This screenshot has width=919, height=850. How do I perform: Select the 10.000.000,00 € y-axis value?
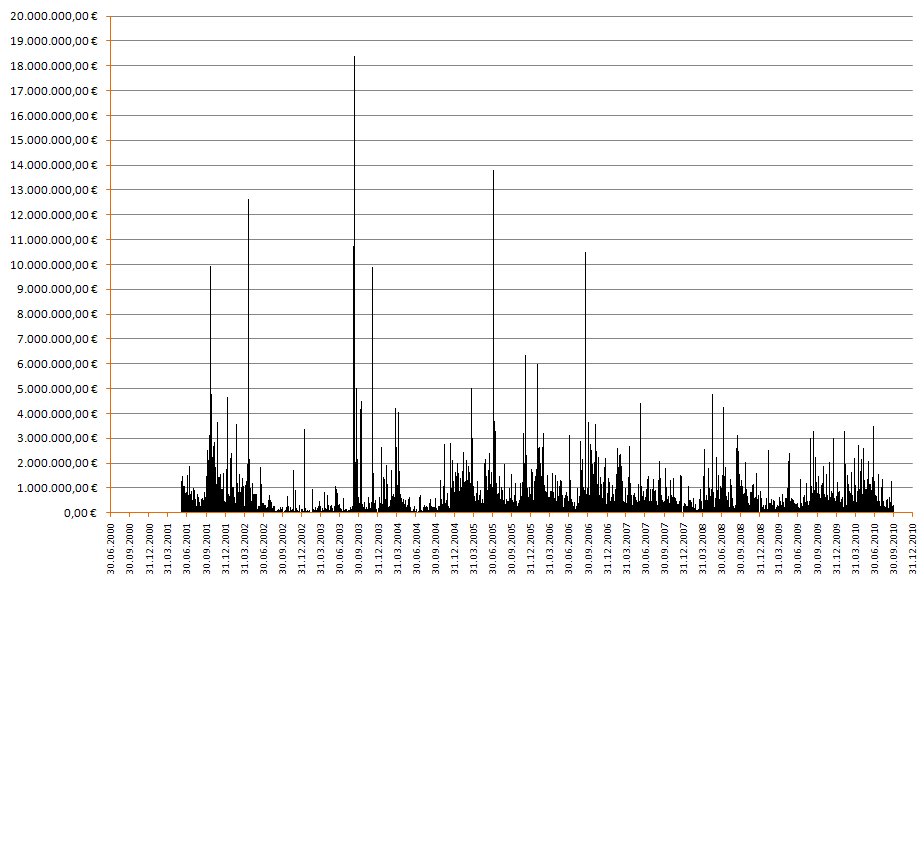tap(54, 265)
